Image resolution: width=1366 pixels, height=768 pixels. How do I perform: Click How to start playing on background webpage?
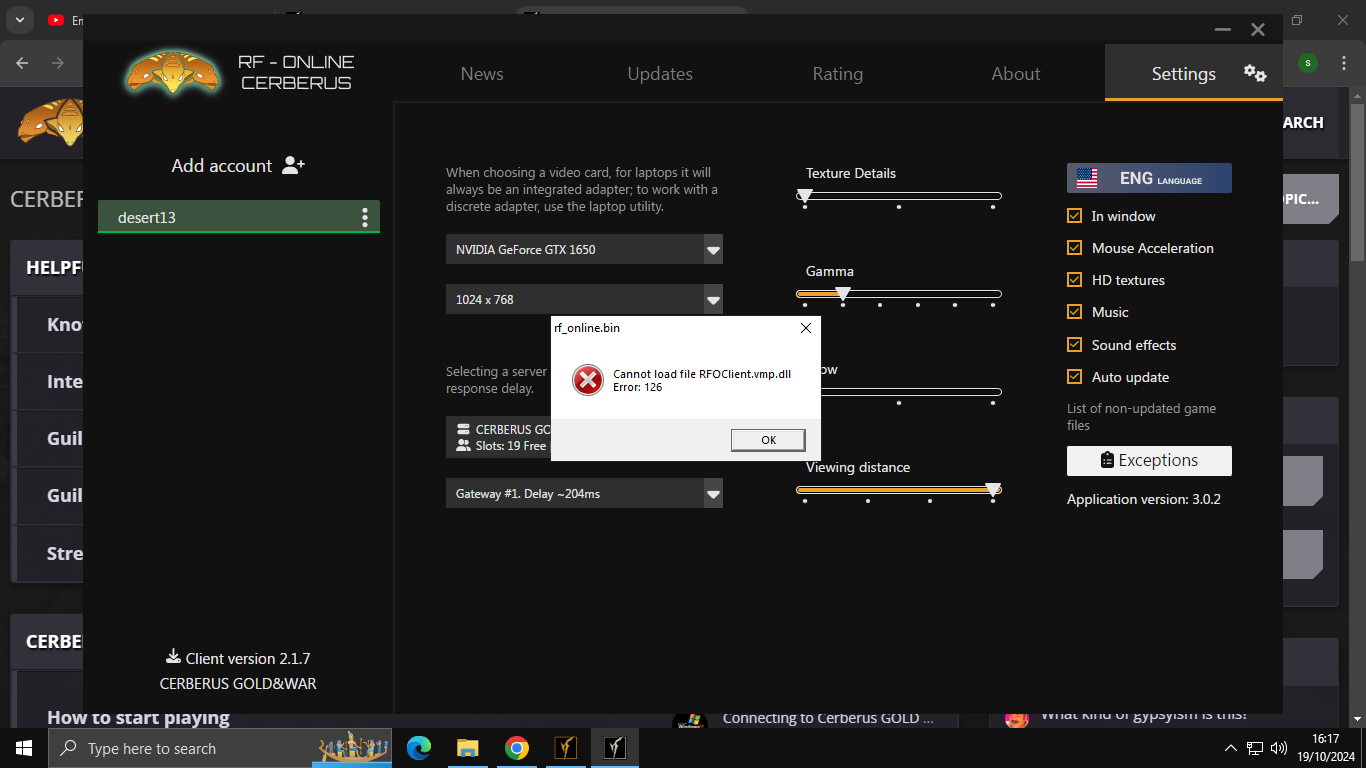tap(138, 717)
